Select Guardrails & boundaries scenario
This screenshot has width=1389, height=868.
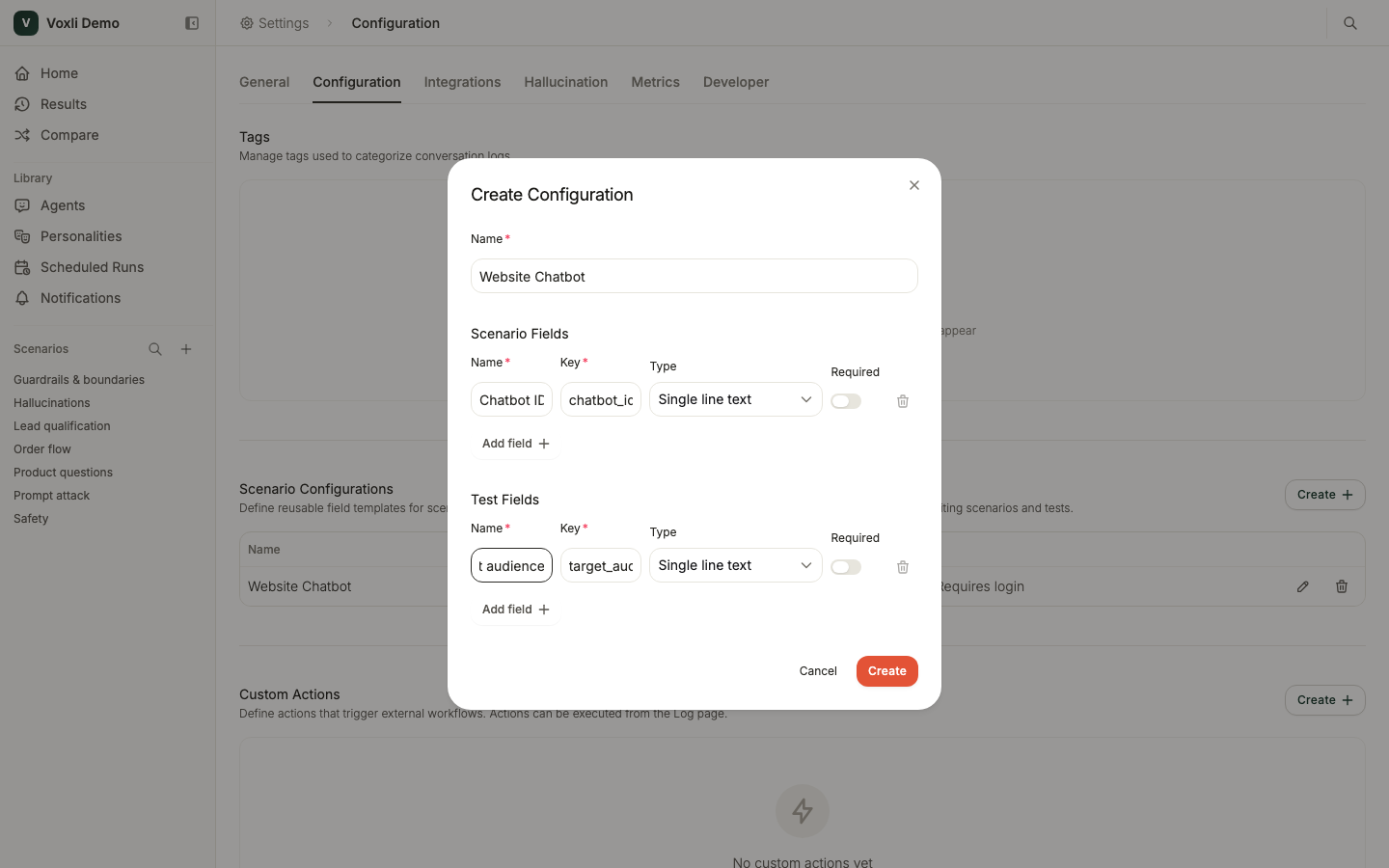tap(79, 380)
